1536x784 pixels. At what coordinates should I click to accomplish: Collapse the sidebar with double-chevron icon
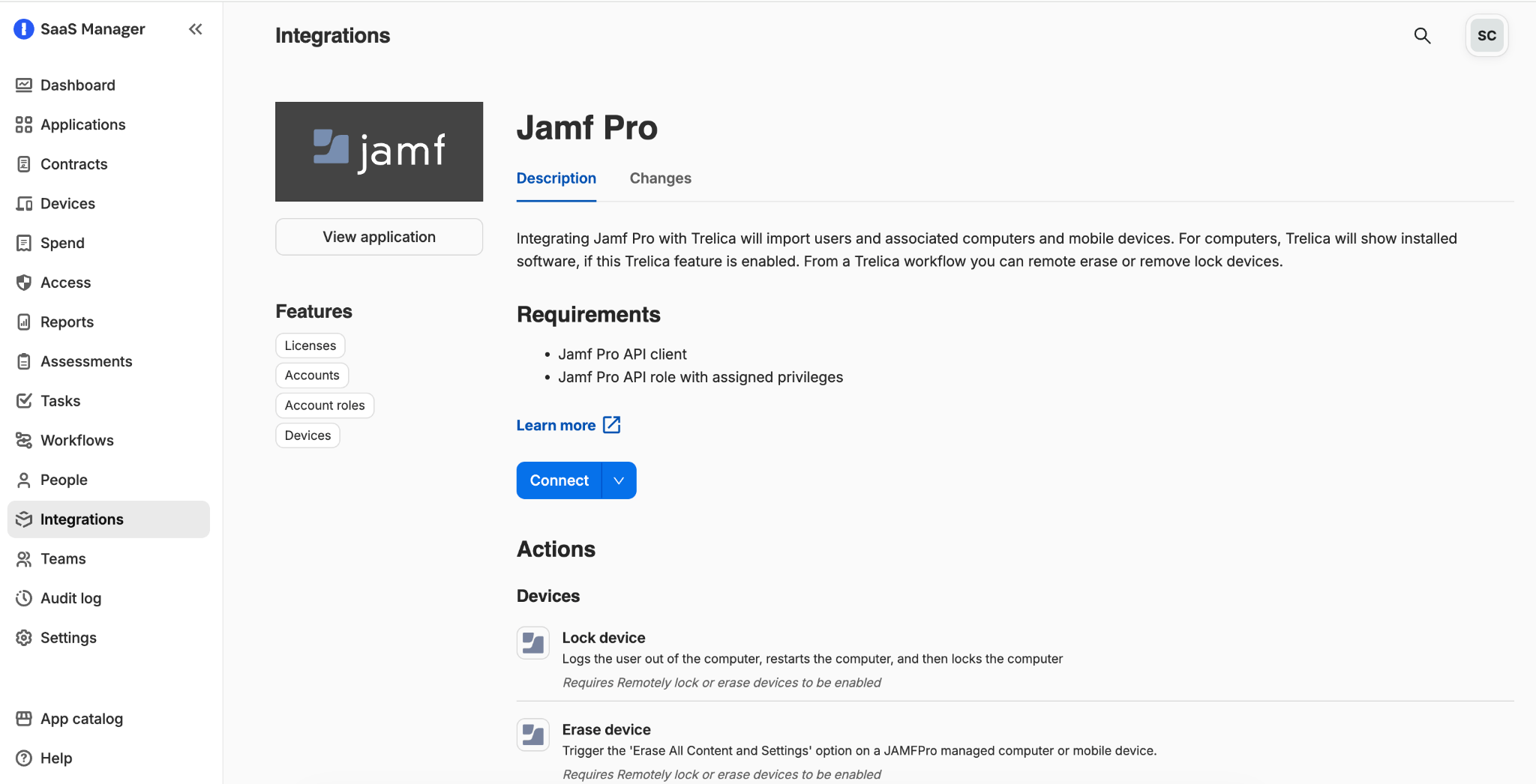pyautogui.click(x=196, y=29)
